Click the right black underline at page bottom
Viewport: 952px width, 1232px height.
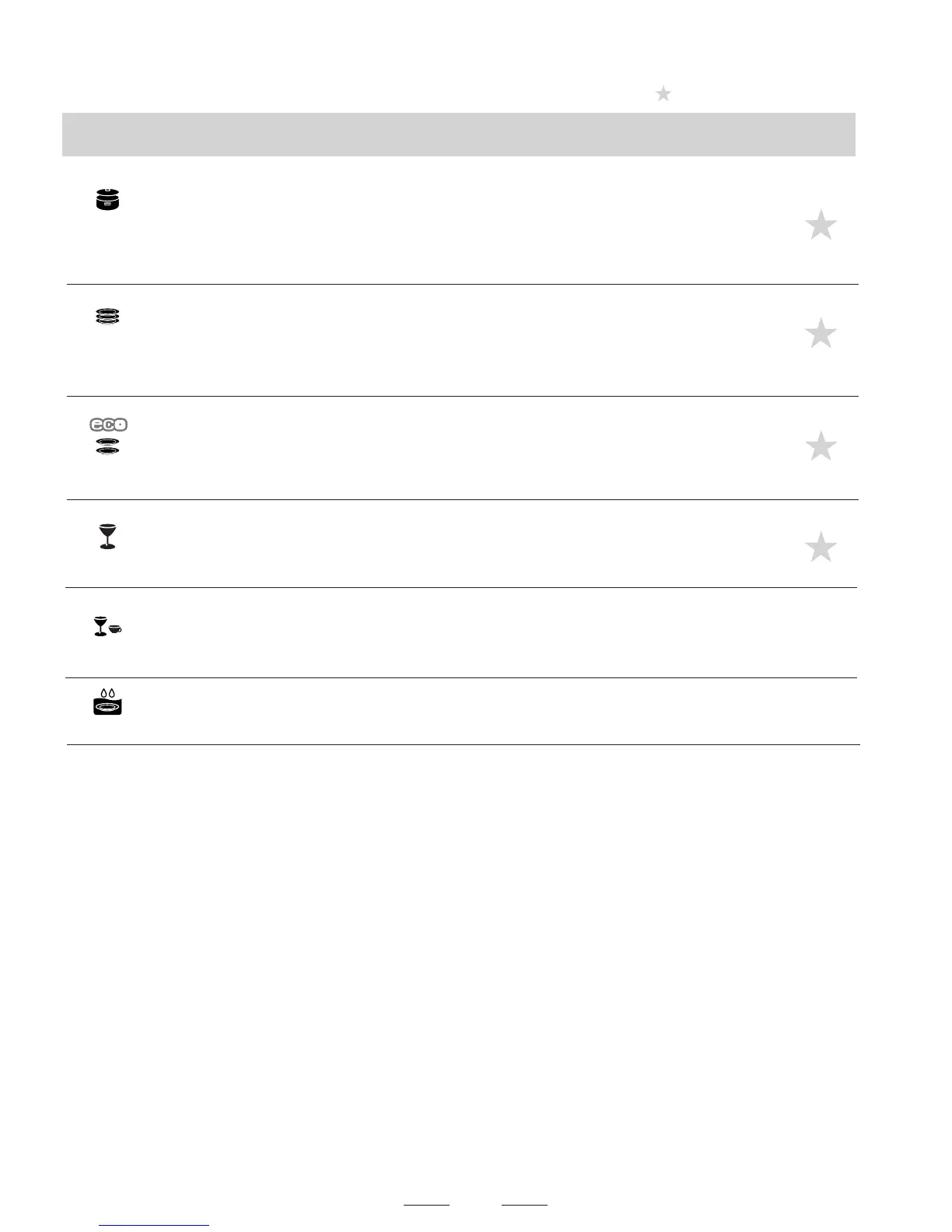(524, 1206)
